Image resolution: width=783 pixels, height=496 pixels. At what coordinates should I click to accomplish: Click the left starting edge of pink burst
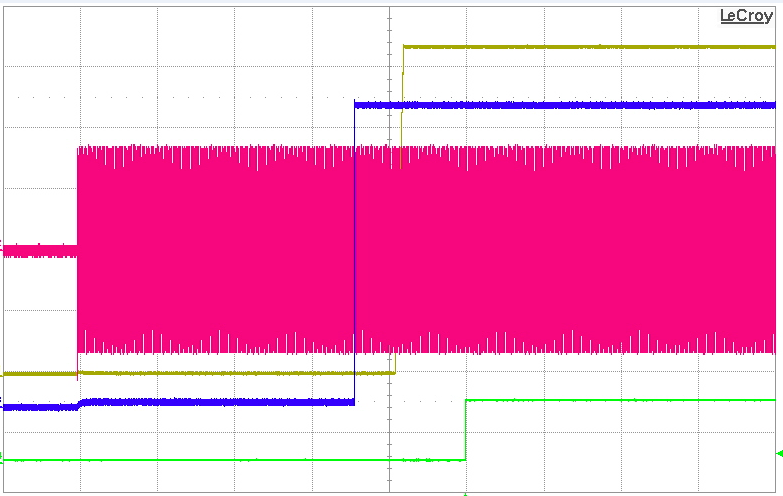tap(78, 250)
